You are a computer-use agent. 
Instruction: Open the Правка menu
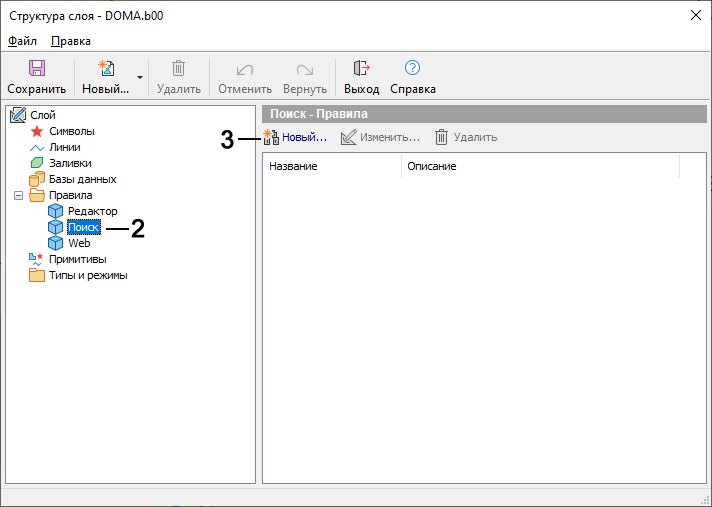click(x=71, y=41)
